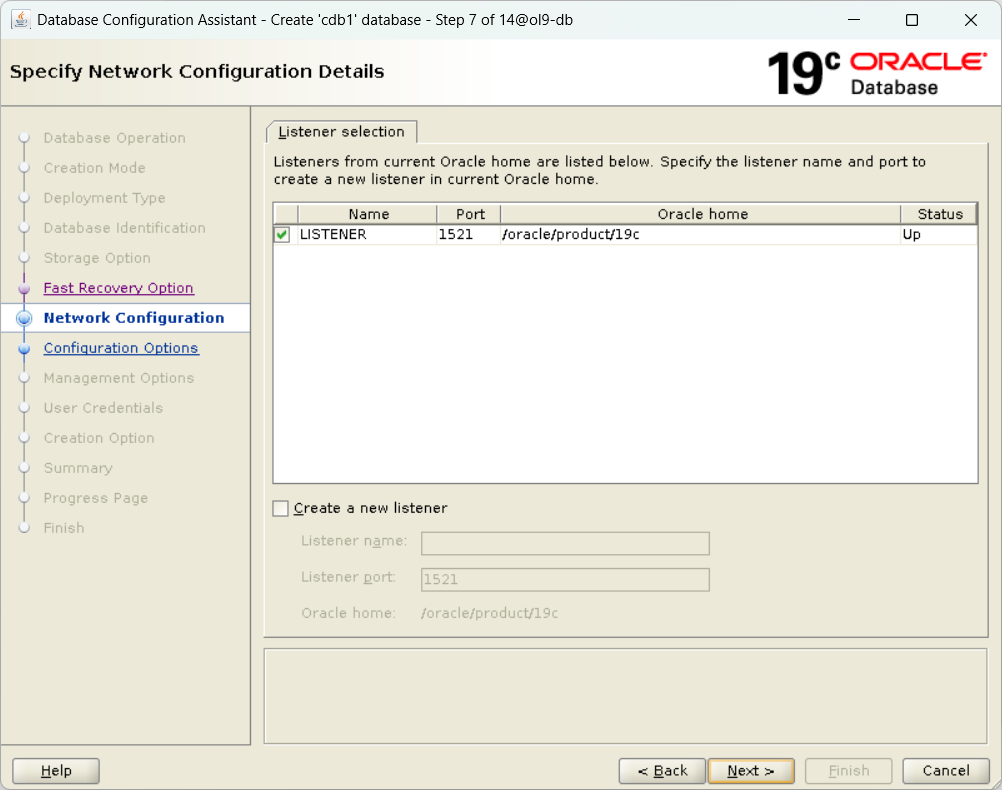The height and width of the screenshot is (790, 1002).
Task: Click Creation Mode step in sidebar
Action: pyautogui.click(x=95, y=168)
